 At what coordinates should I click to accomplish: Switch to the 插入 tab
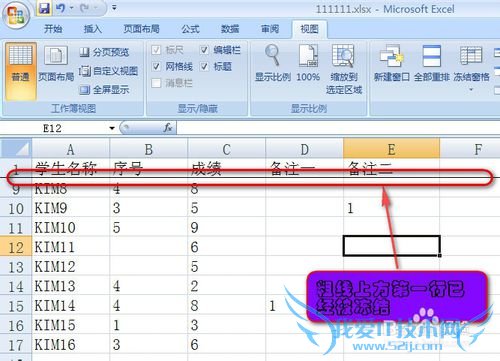point(93,29)
